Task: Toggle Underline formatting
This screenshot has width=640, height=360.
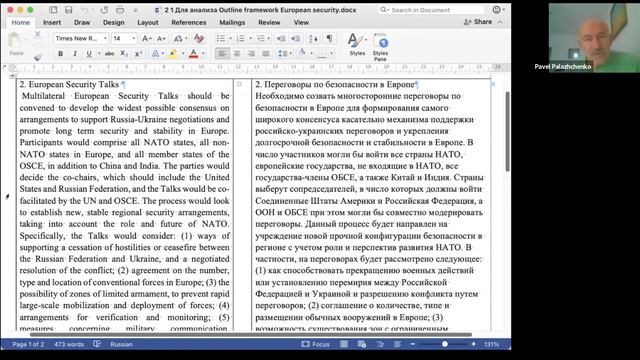Action: pos(89,54)
